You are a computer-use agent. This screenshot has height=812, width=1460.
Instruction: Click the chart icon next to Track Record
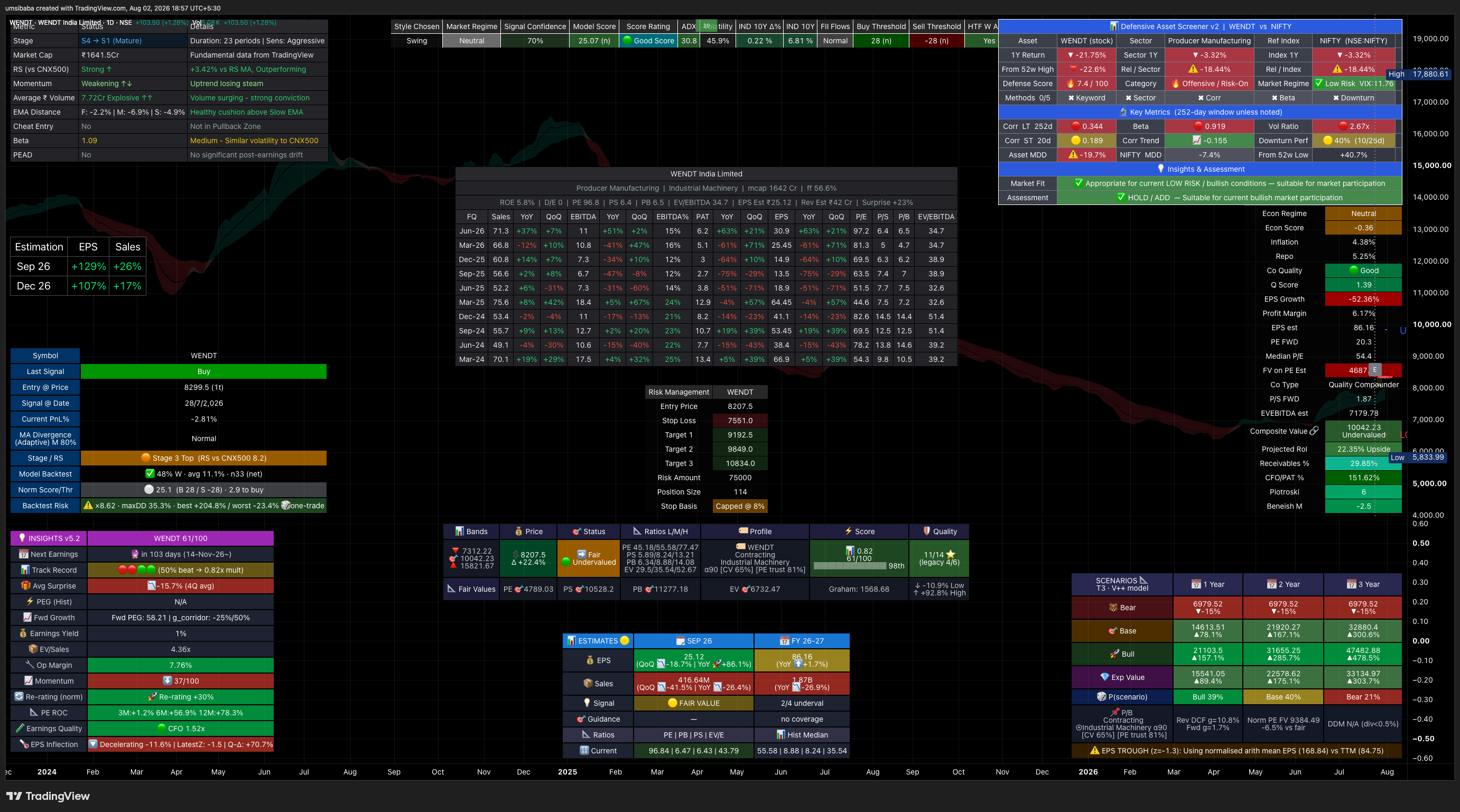pyautogui.click(x=25, y=570)
